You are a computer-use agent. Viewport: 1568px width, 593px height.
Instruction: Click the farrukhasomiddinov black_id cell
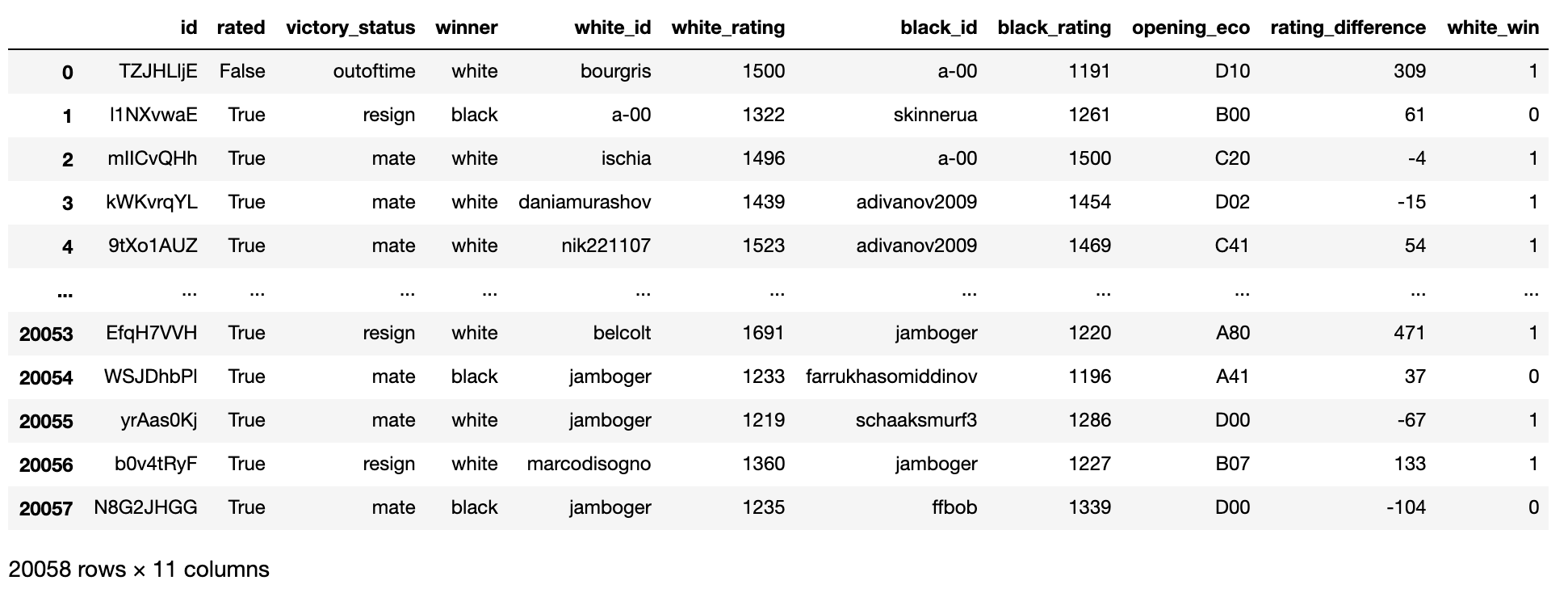click(891, 376)
